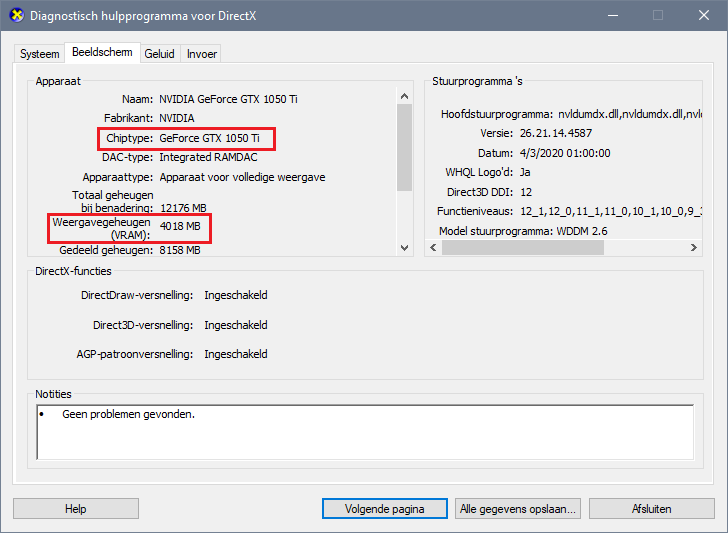The width and height of the screenshot is (728, 533).
Task: Click Apparaat list scroll down arrow
Action: [x=404, y=247]
